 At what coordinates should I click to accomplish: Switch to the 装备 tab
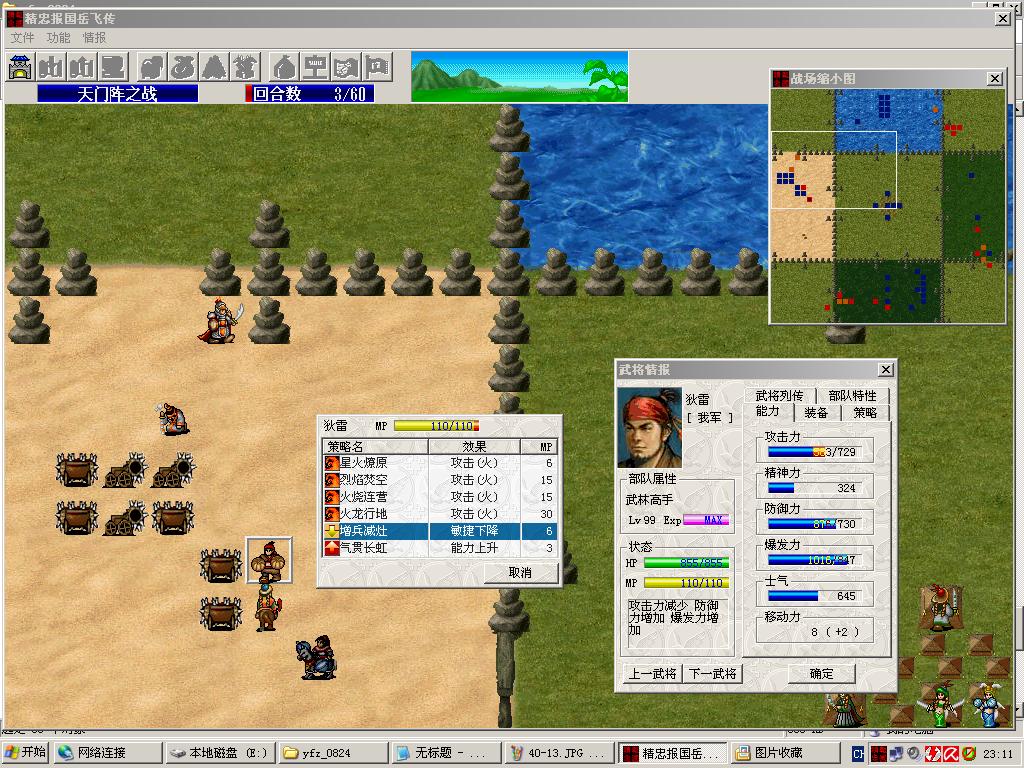point(816,412)
